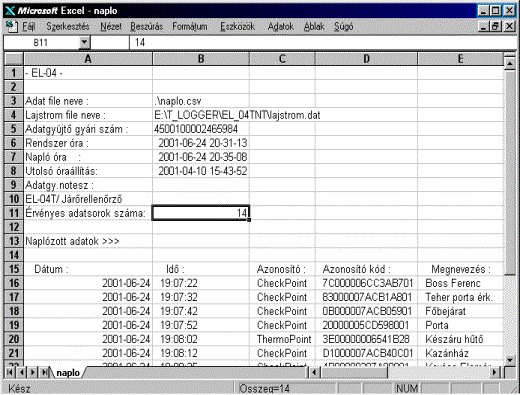Screen dimensions: 520x395
Task: Click horizontal scrollbar left arrow
Action: click(x=314, y=372)
